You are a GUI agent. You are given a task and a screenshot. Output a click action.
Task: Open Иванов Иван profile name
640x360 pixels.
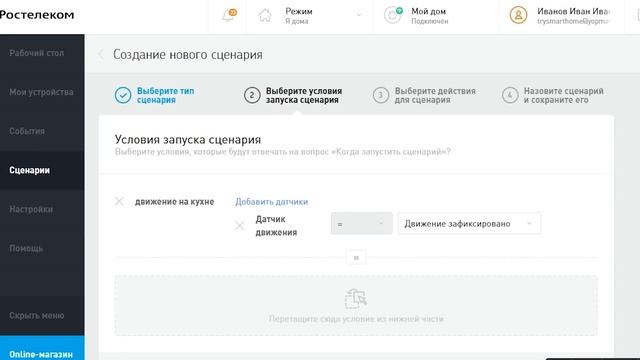573,11
